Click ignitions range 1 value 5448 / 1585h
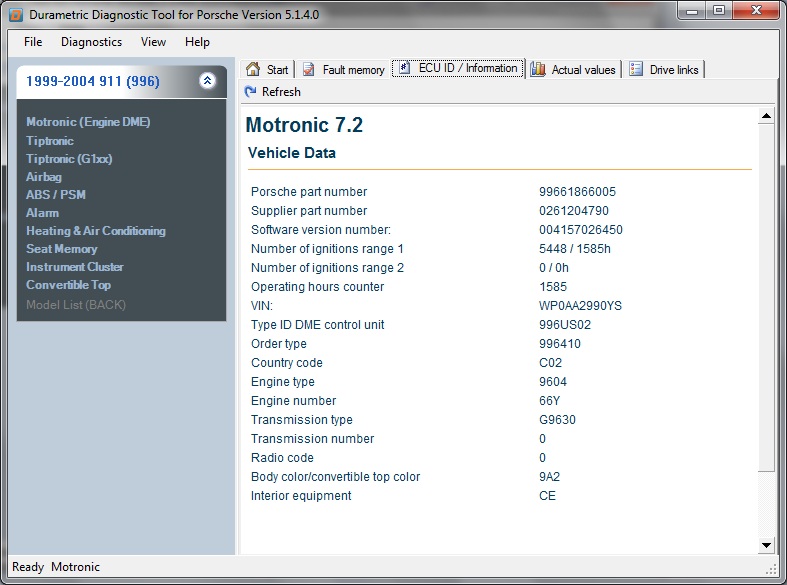The image size is (787, 585). (575, 249)
